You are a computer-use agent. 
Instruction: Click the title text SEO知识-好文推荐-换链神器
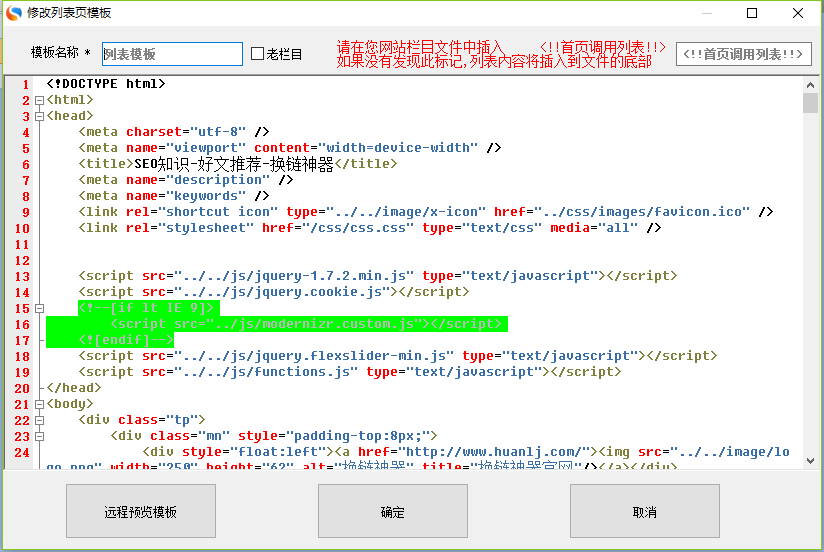coord(234,164)
